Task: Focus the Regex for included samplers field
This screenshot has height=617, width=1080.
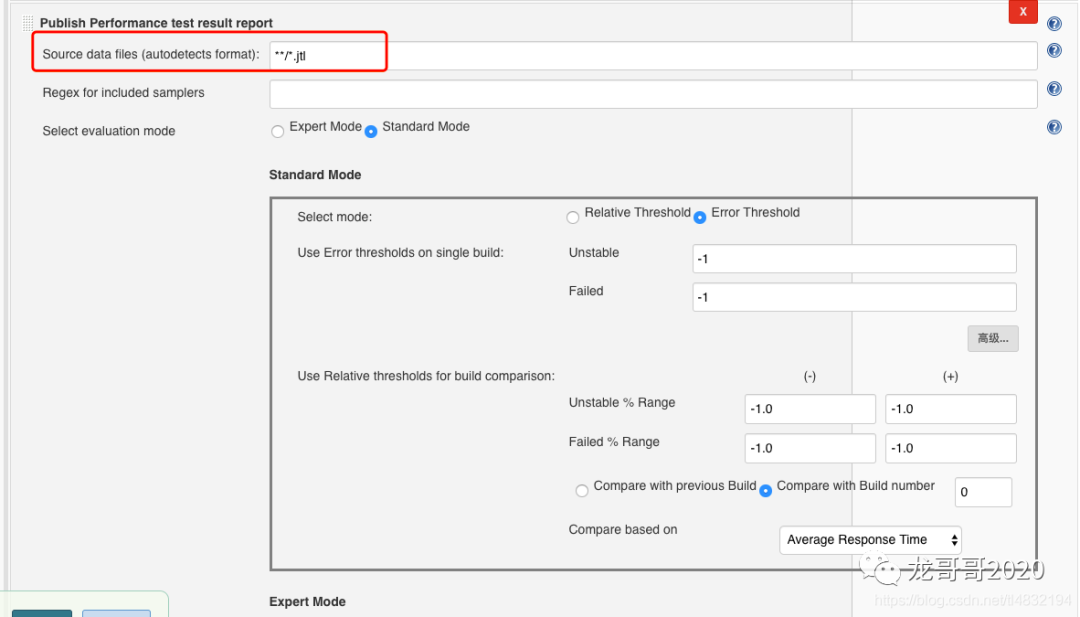Action: pyautogui.click(x=652, y=94)
